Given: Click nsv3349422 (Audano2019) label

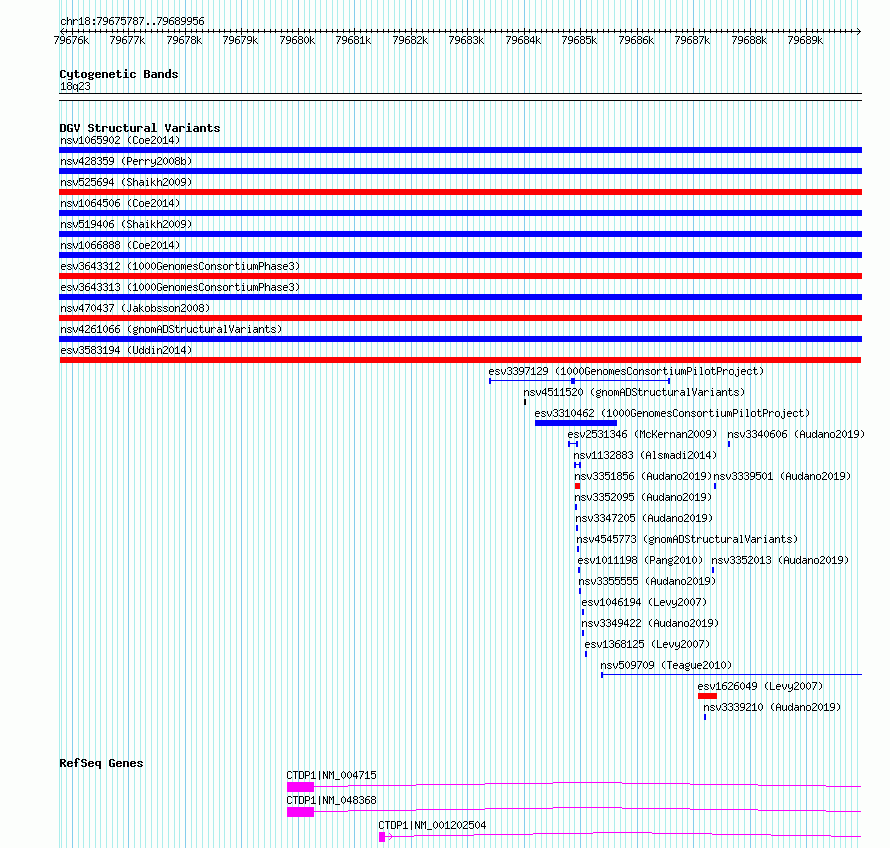Looking at the screenshot, I should point(650,623).
